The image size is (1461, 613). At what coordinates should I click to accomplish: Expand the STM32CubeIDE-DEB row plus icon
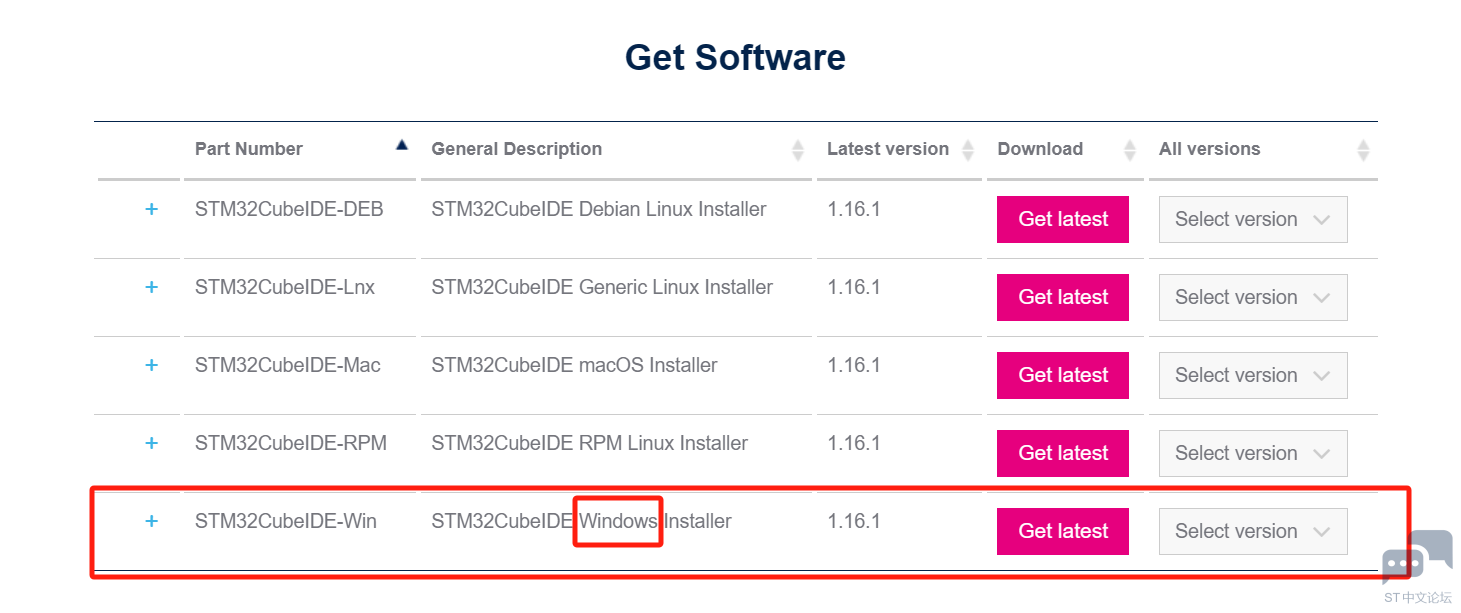click(x=151, y=209)
